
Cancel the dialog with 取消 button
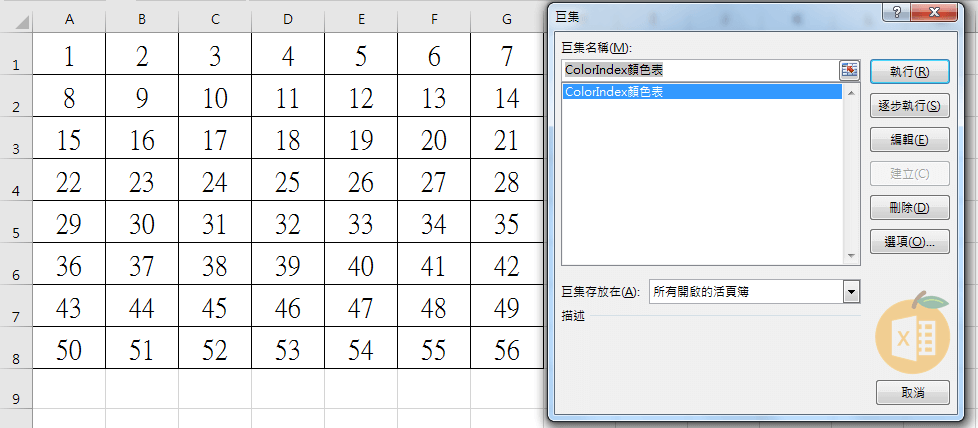(911, 392)
